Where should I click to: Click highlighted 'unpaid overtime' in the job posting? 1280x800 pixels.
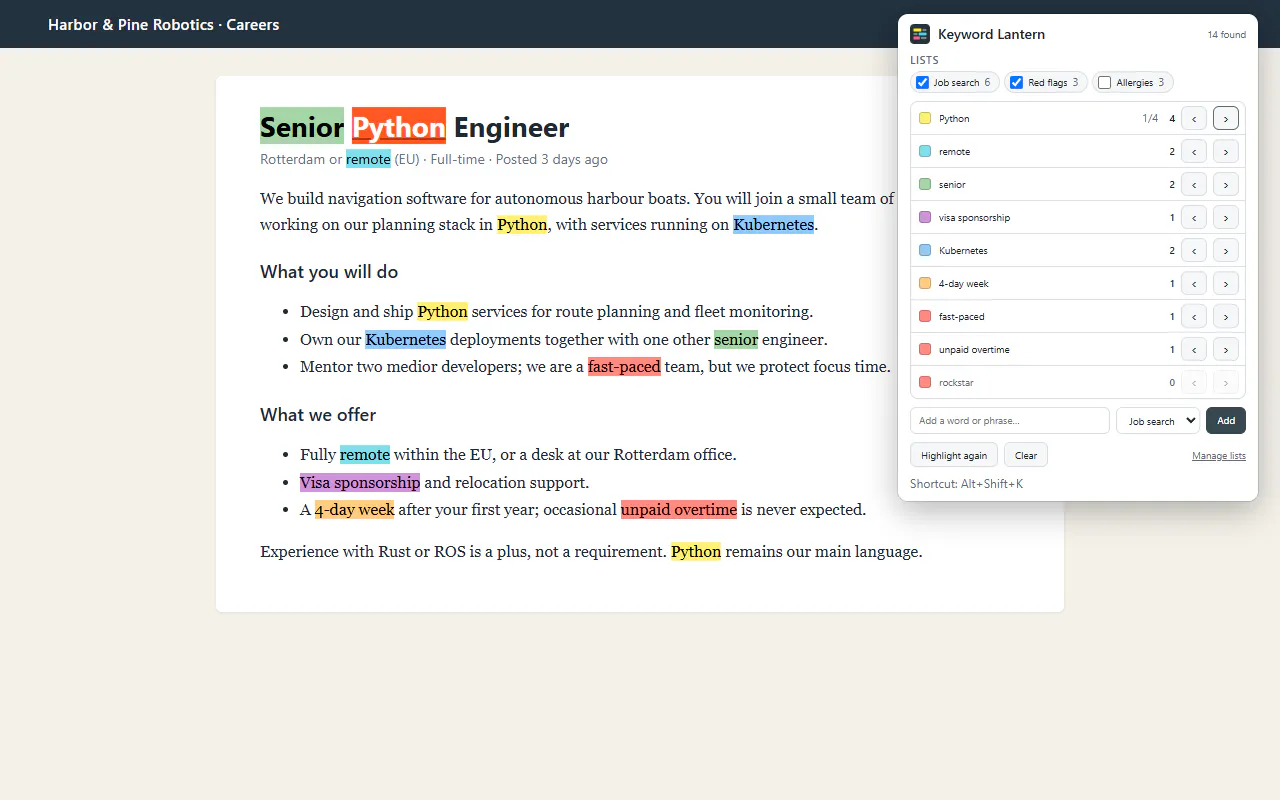click(x=679, y=509)
